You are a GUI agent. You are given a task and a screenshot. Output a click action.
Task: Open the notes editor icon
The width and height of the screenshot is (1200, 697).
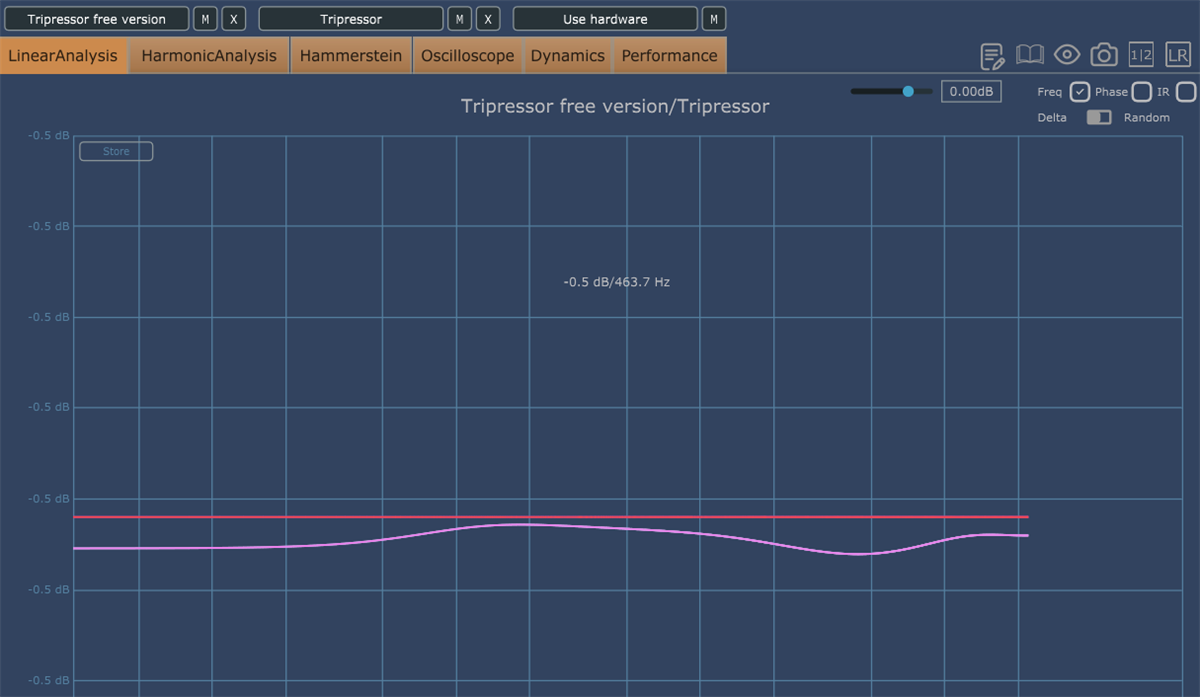point(992,56)
